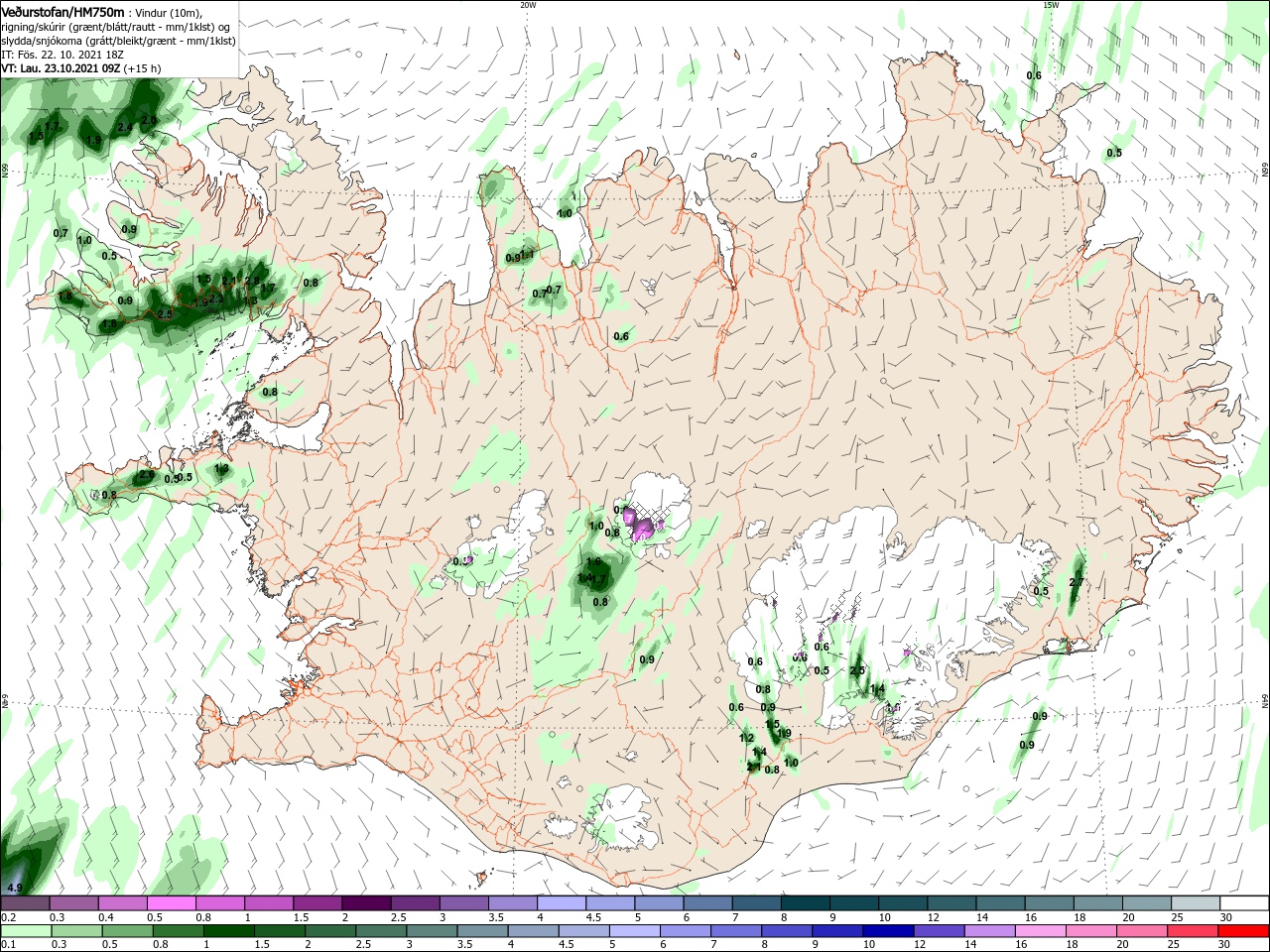1270x952 pixels.
Task: Click the medium green 0.5 rain legend swatch
Action: point(127,931)
